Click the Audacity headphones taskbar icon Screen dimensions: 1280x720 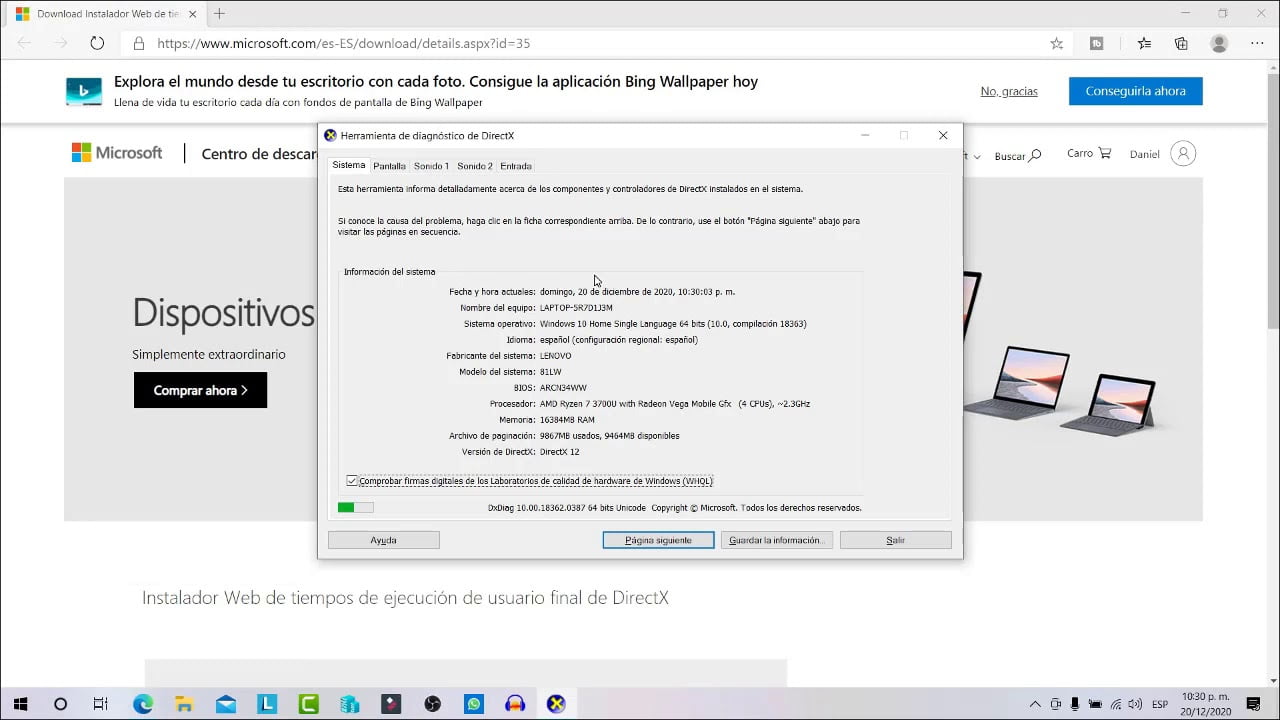pos(515,704)
